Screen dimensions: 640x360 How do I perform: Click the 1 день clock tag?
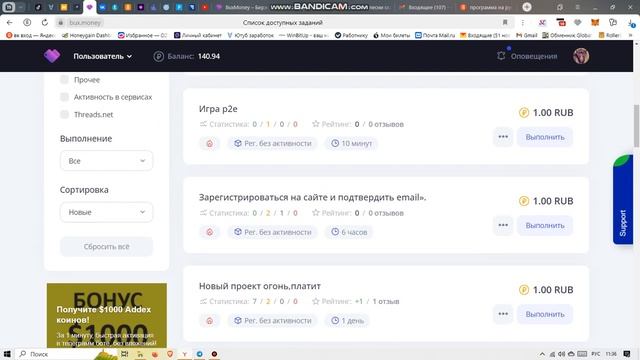347,321
